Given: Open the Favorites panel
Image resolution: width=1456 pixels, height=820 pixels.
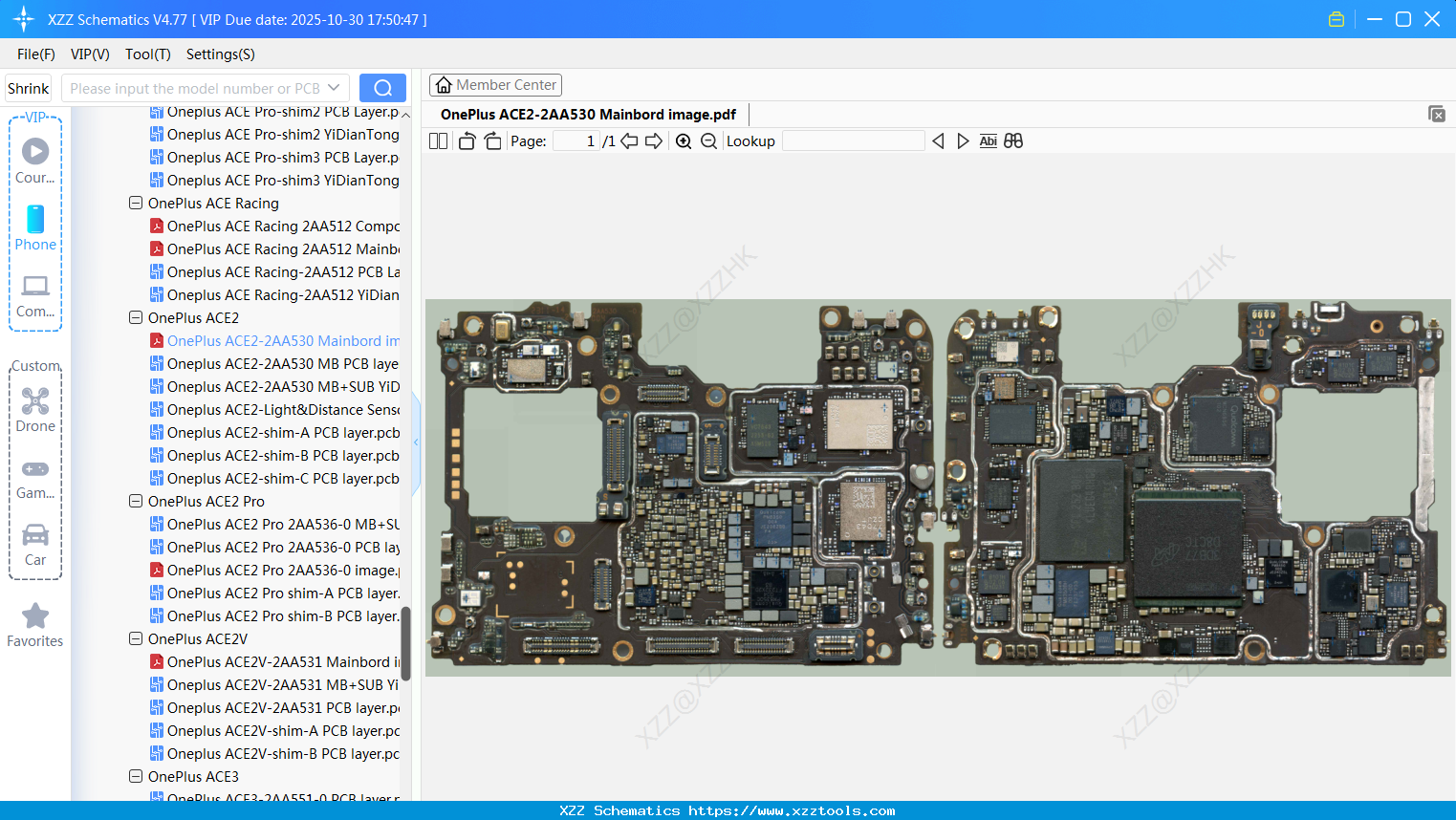Looking at the screenshot, I should pyautogui.click(x=34, y=623).
